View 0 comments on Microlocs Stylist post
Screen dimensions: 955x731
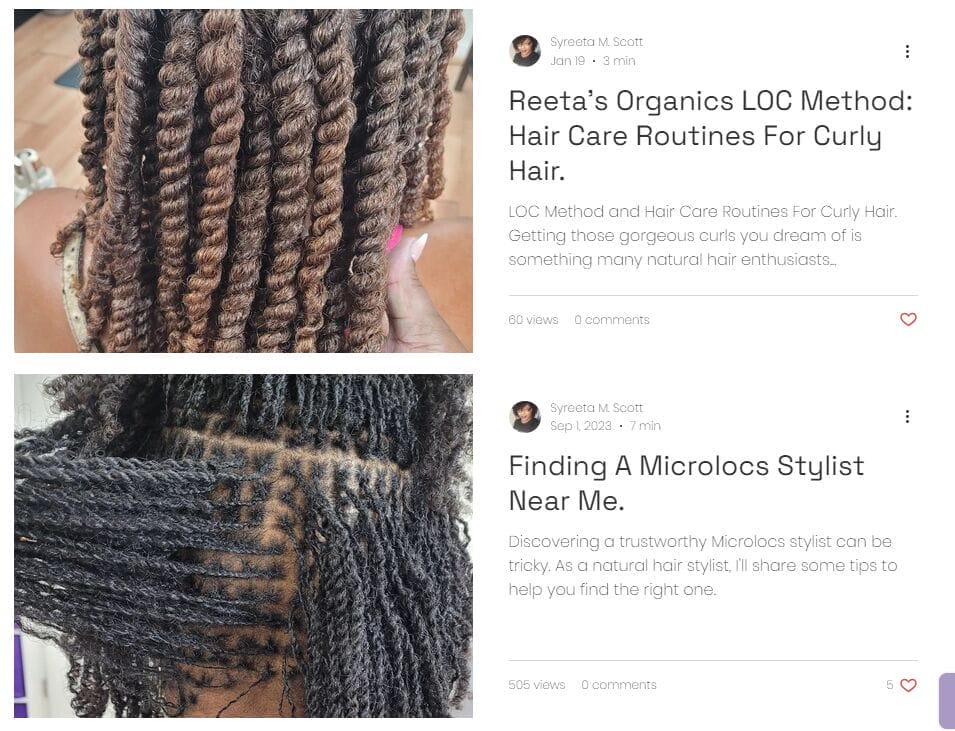(619, 685)
